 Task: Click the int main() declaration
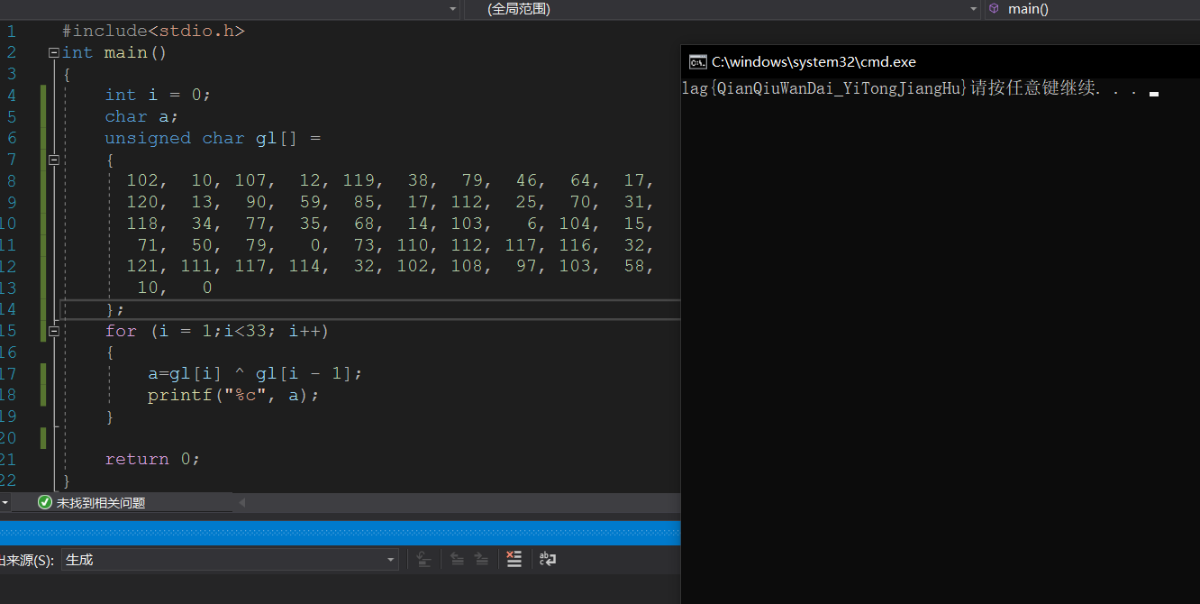(x=114, y=52)
